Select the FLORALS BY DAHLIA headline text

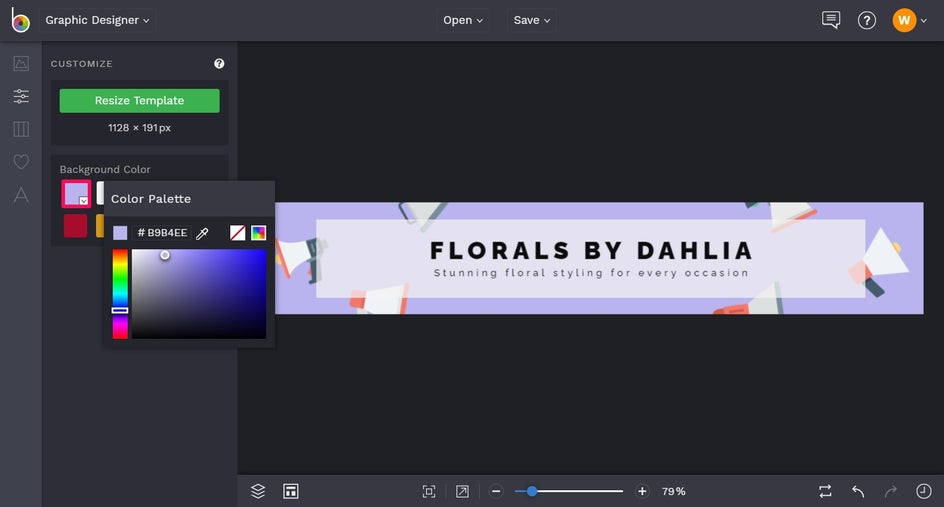[x=591, y=250]
